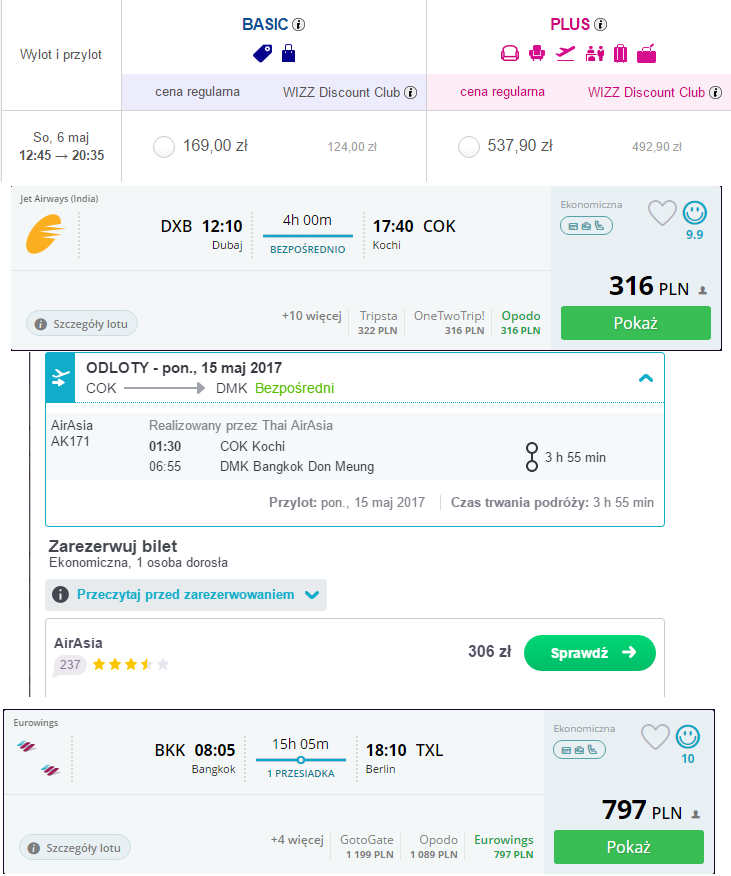Click Pokaż for the 316 PLN flight
Viewport: 731px width, 876px height.
click(635, 323)
